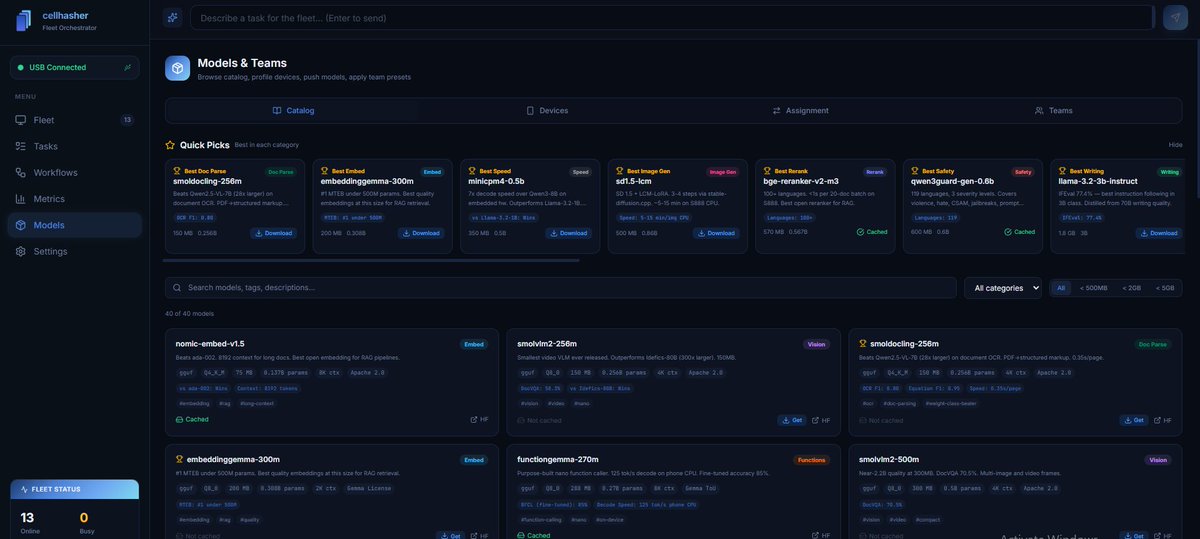Click trophy icon next to Best Doc Parse
The height and width of the screenshot is (539, 1200).
coord(177,171)
